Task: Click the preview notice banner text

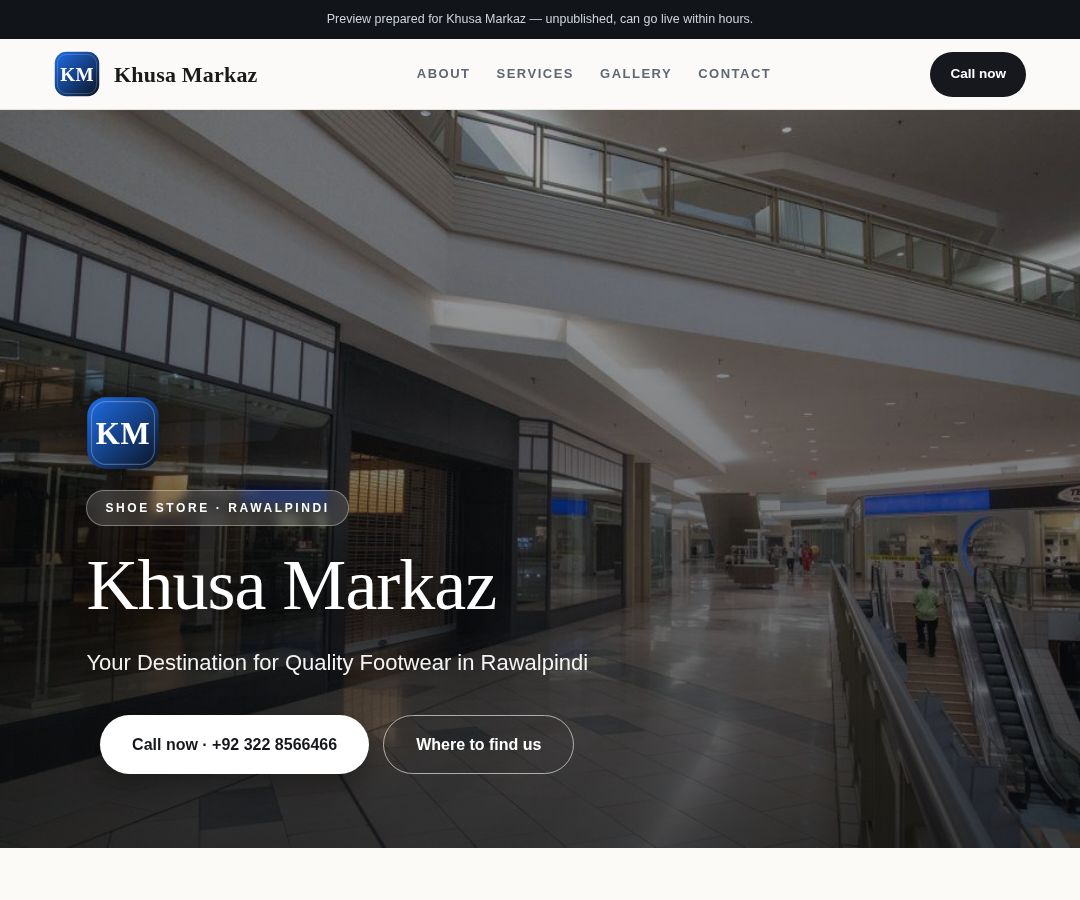Action: point(539,19)
